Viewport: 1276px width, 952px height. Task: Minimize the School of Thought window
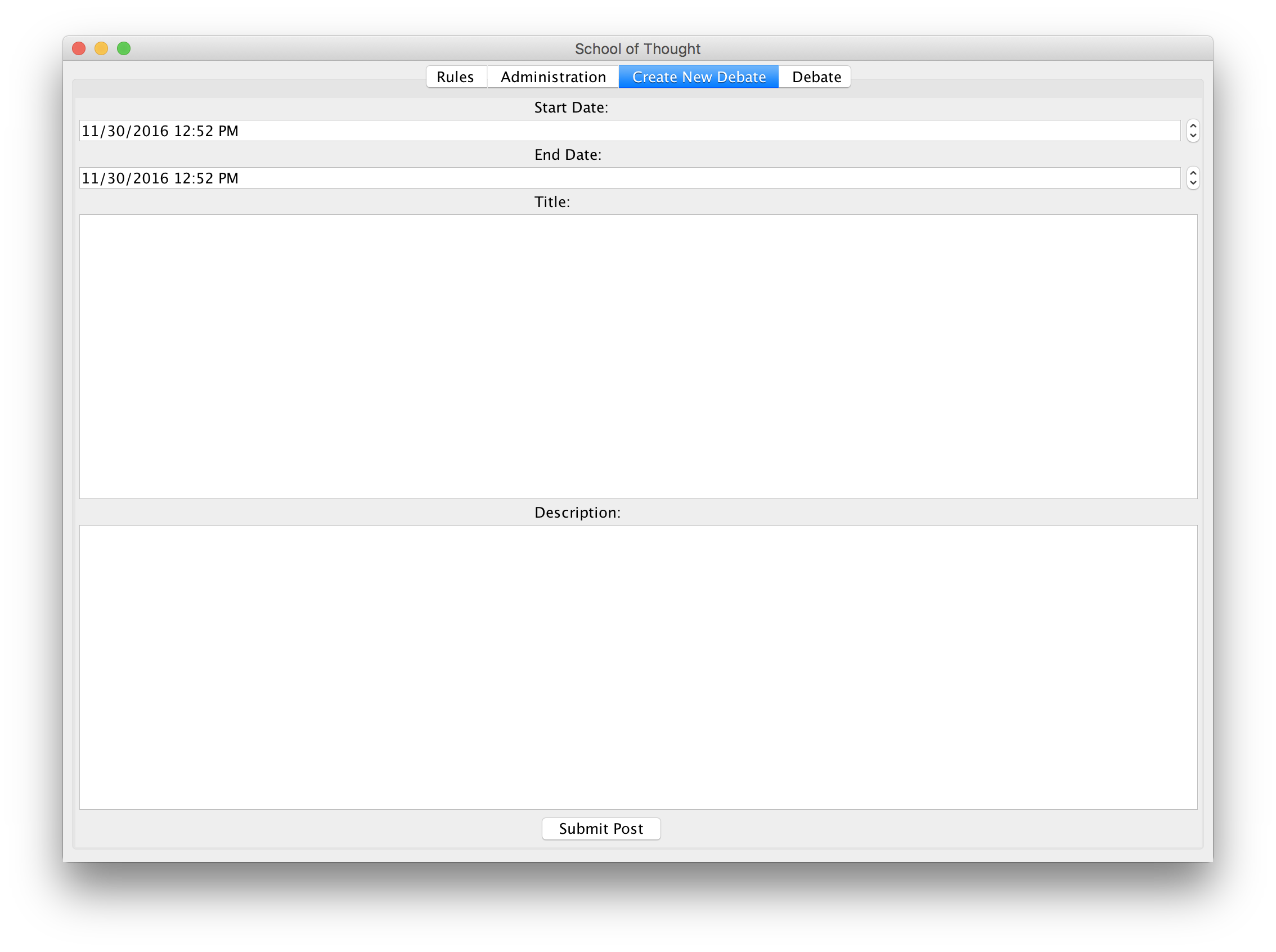pos(101,48)
